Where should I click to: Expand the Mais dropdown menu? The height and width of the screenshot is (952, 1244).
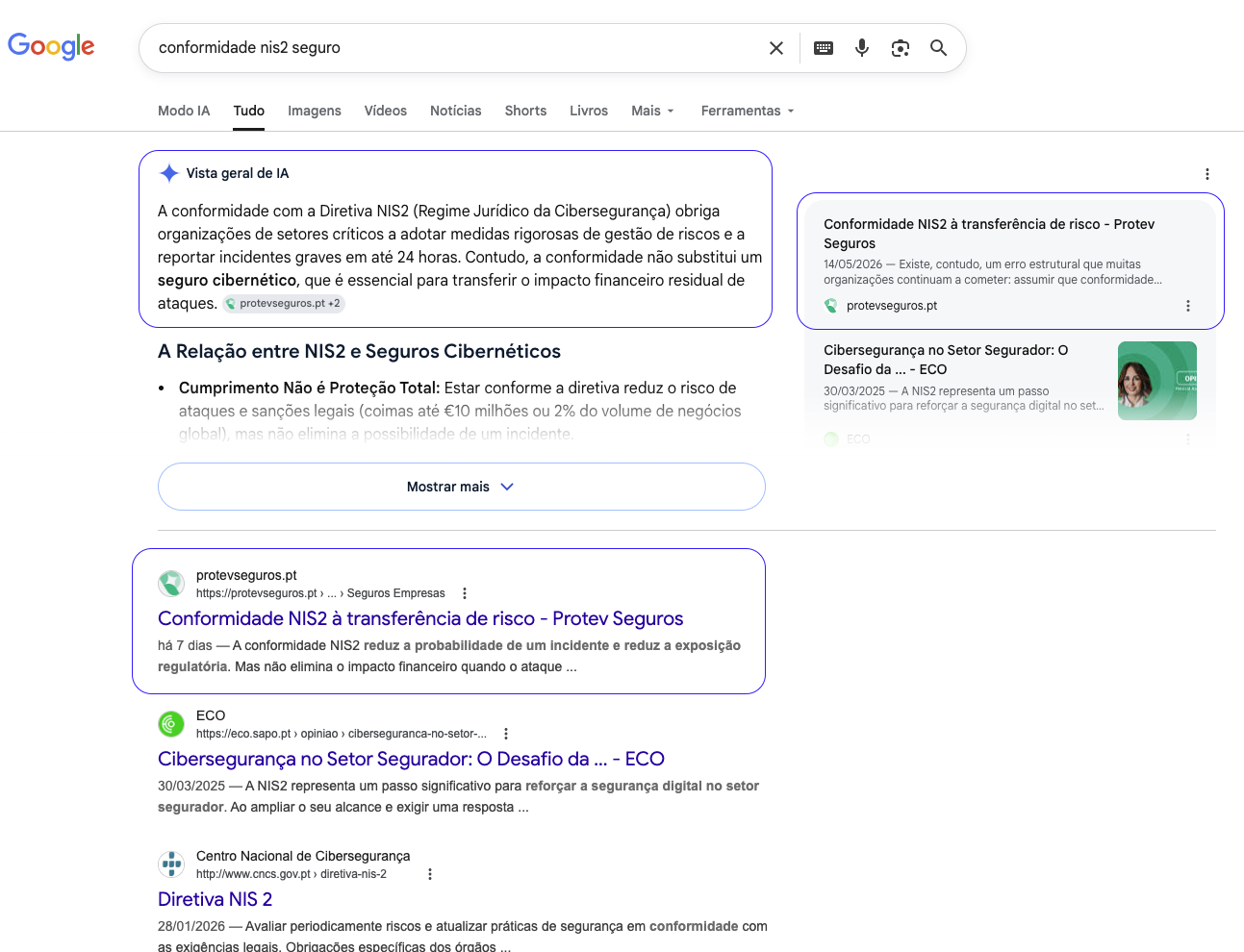pos(652,111)
